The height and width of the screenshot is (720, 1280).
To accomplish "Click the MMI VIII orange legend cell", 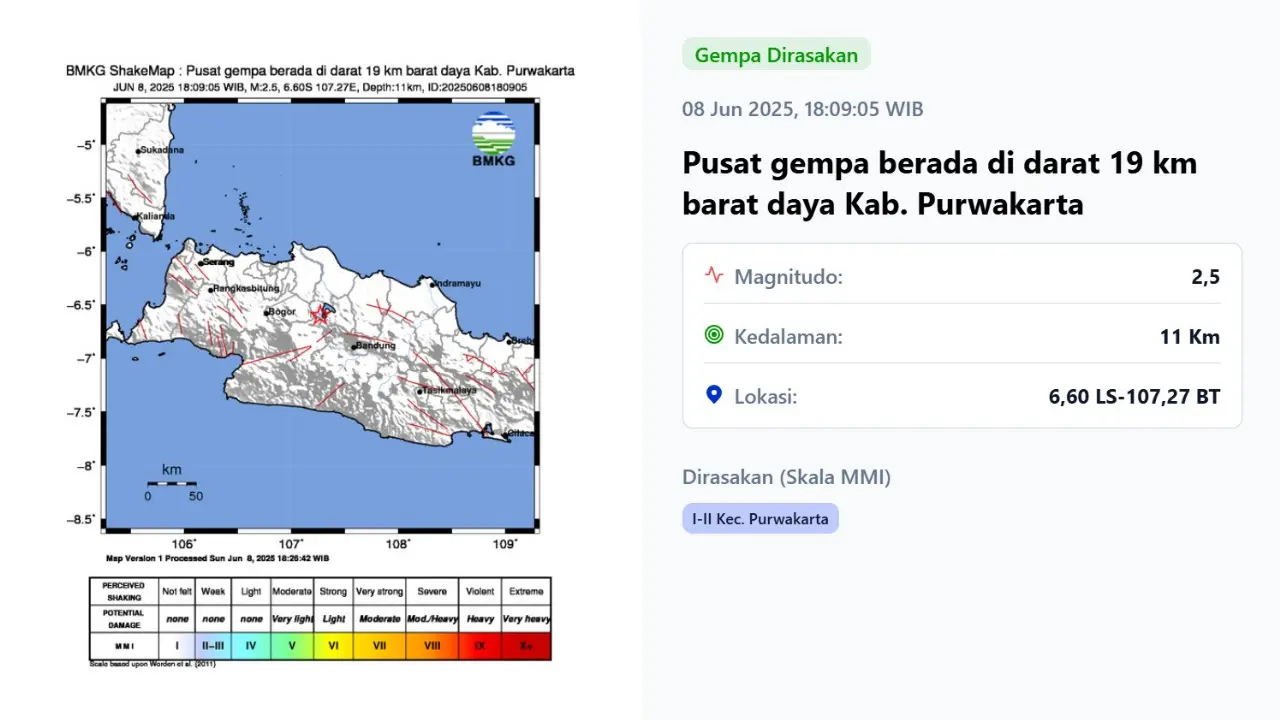I will [x=432, y=646].
